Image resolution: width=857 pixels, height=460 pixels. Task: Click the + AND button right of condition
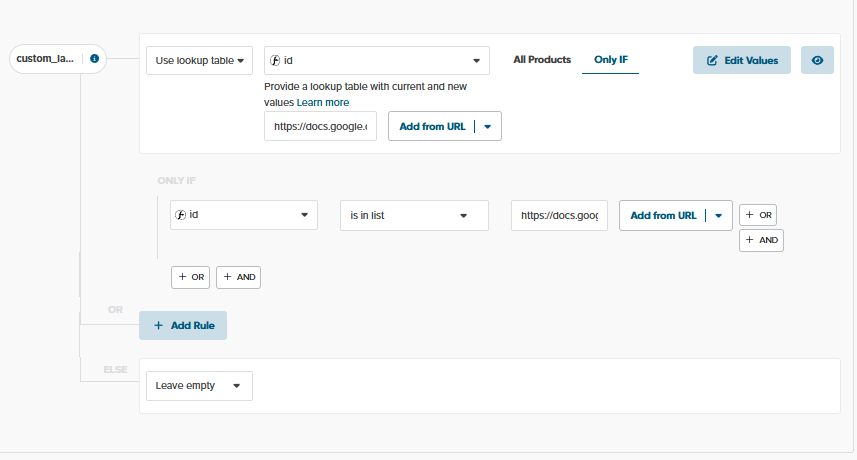tap(760, 240)
